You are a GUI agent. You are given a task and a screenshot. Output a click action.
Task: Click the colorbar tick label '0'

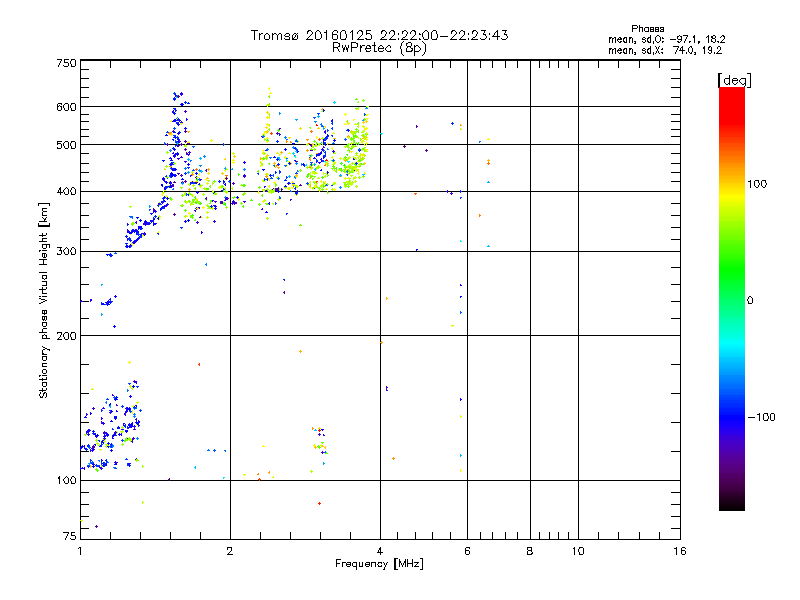click(x=750, y=301)
